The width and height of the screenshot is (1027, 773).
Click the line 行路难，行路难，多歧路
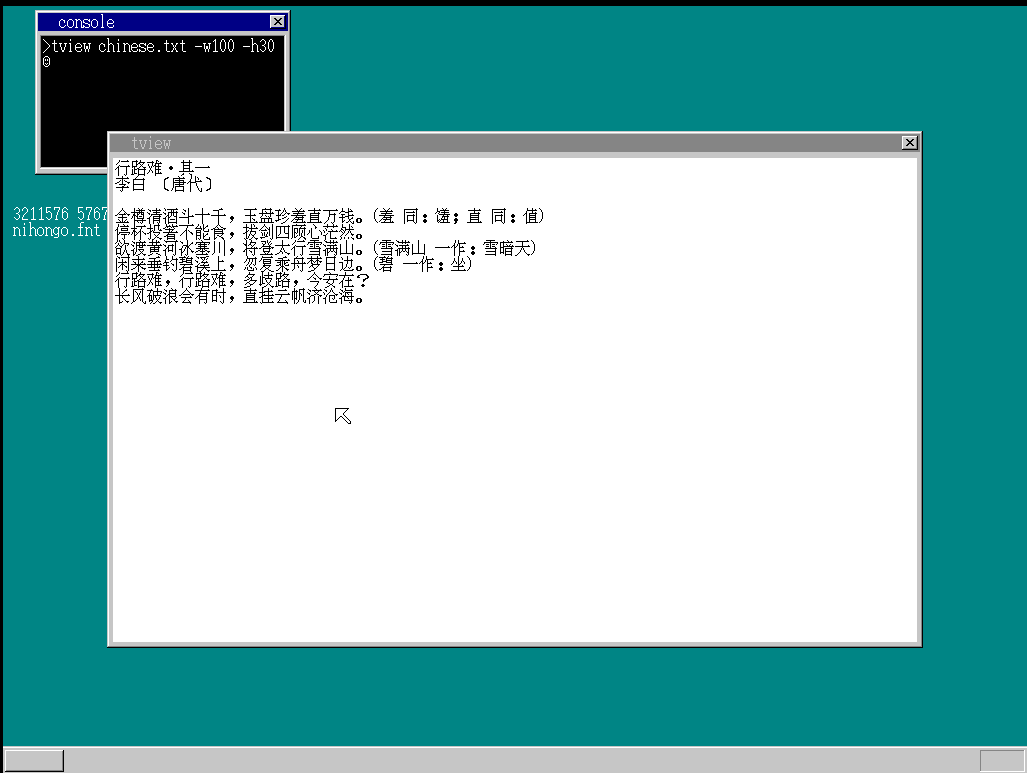click(242, 280)
